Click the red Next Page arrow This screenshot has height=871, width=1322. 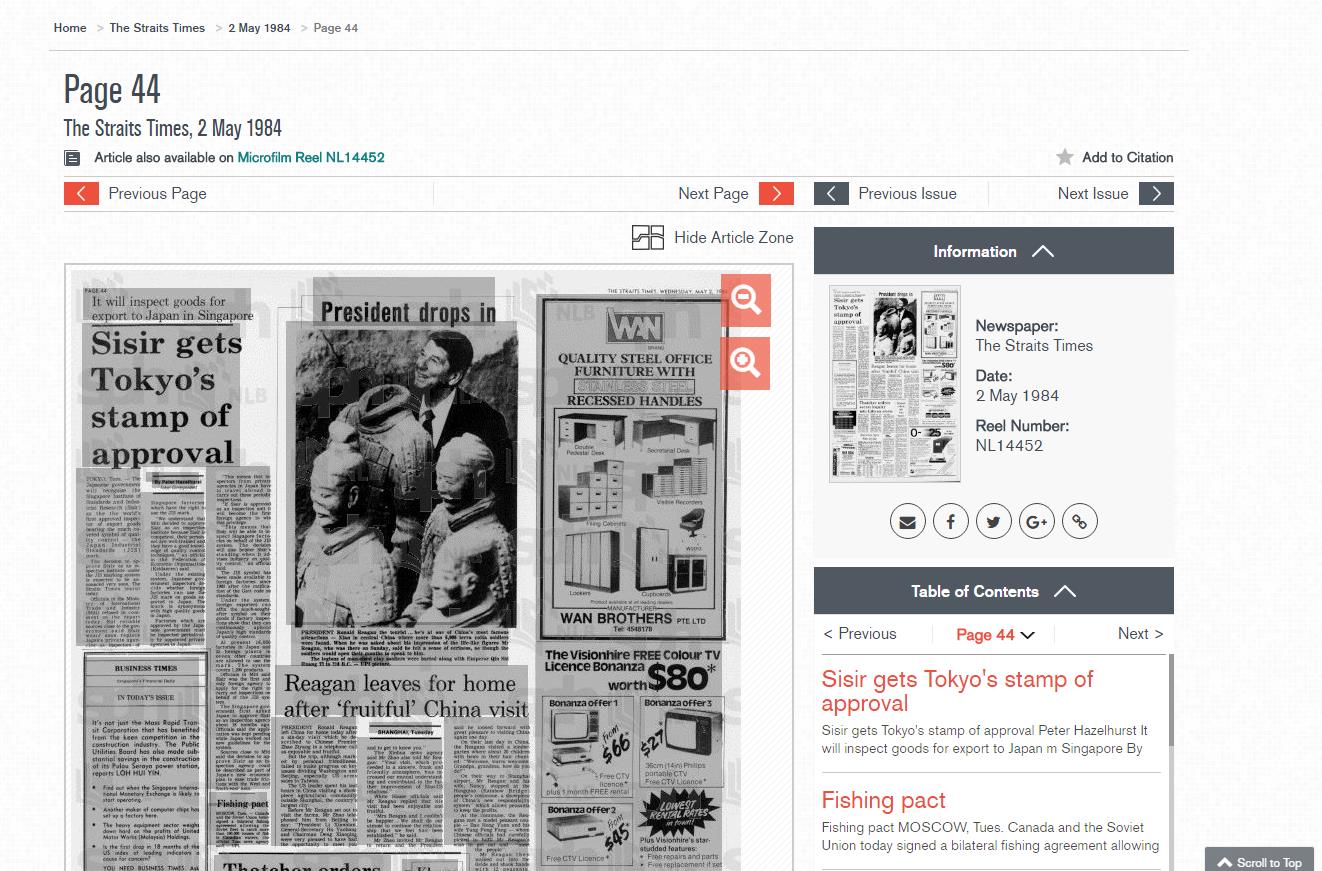776,193
